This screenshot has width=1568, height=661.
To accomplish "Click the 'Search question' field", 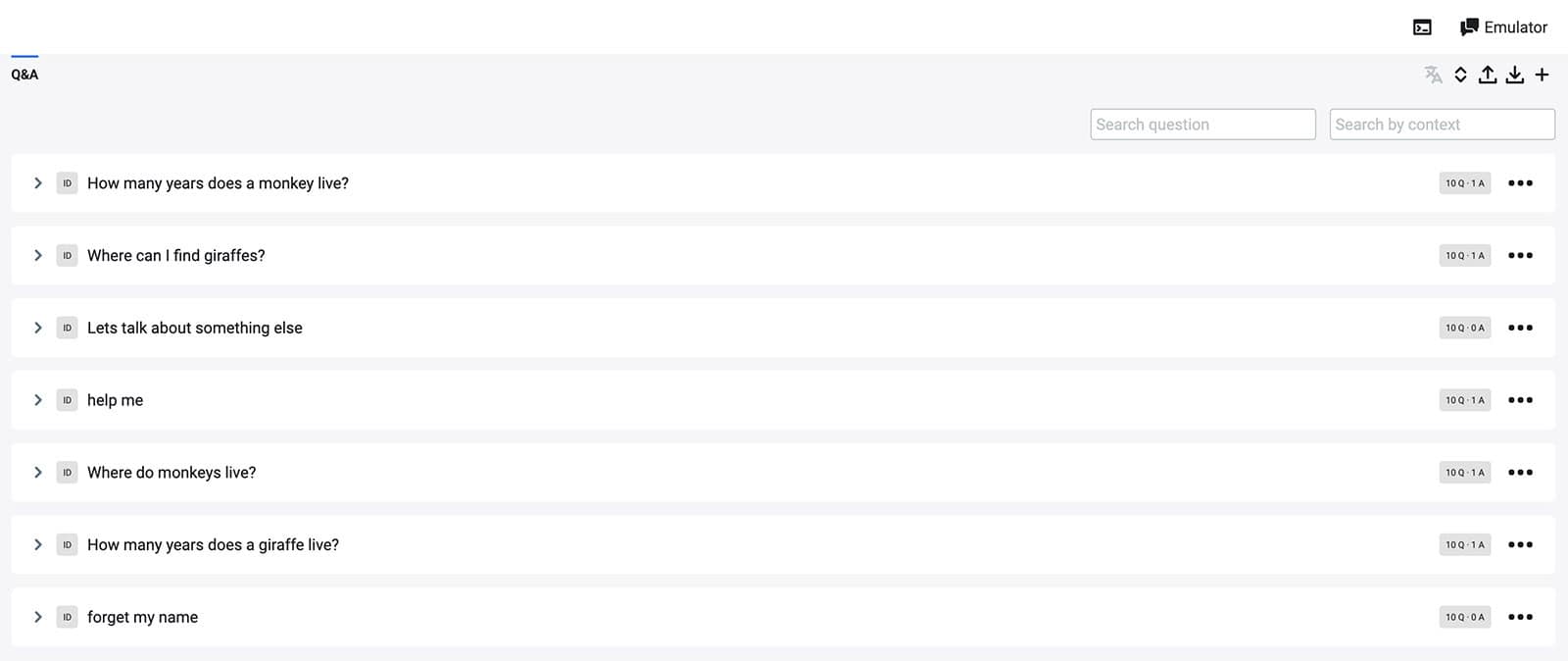I will pos(1202,125).
